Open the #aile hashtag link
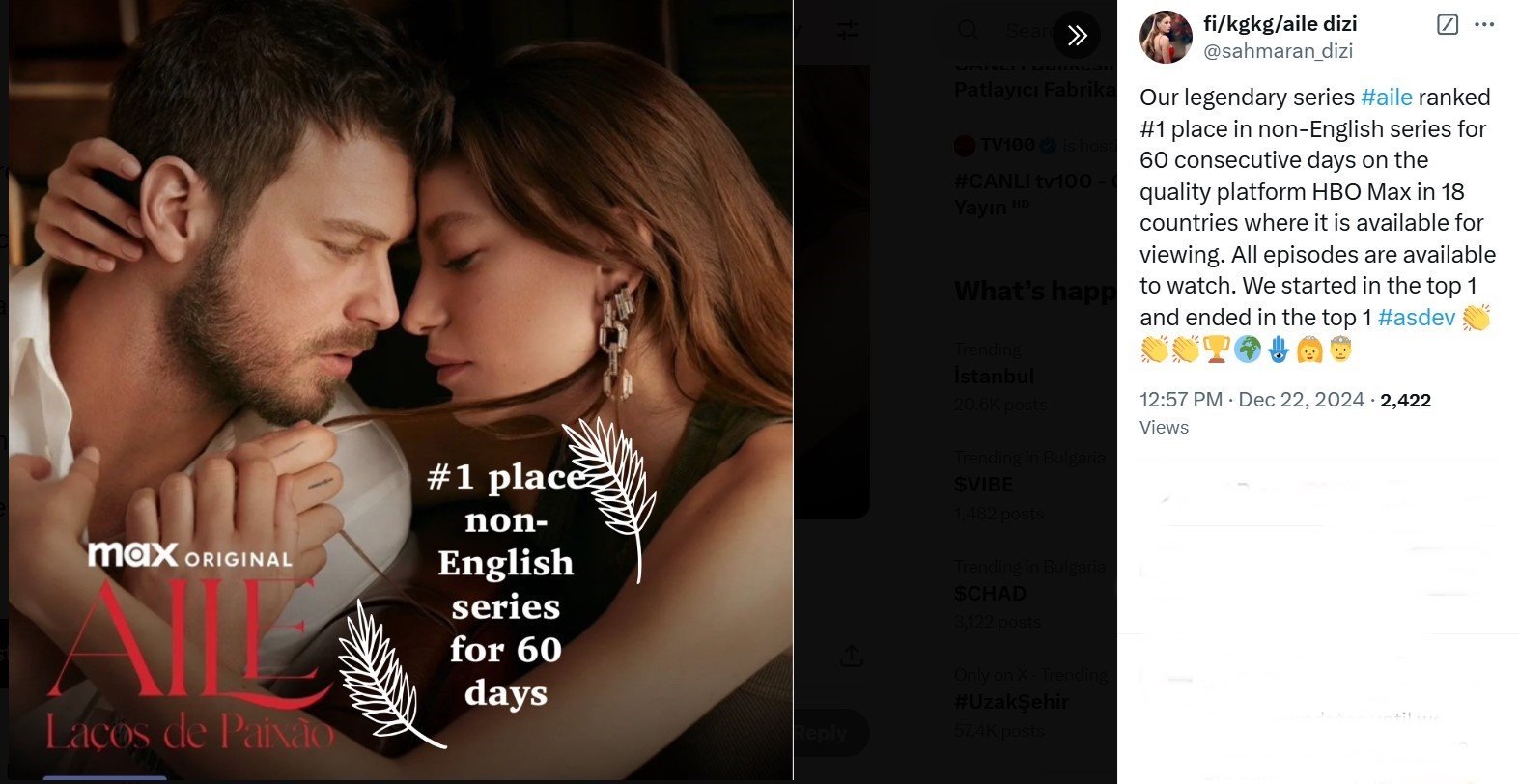Screen dimensions: 1519x784 pos(1387,98)
